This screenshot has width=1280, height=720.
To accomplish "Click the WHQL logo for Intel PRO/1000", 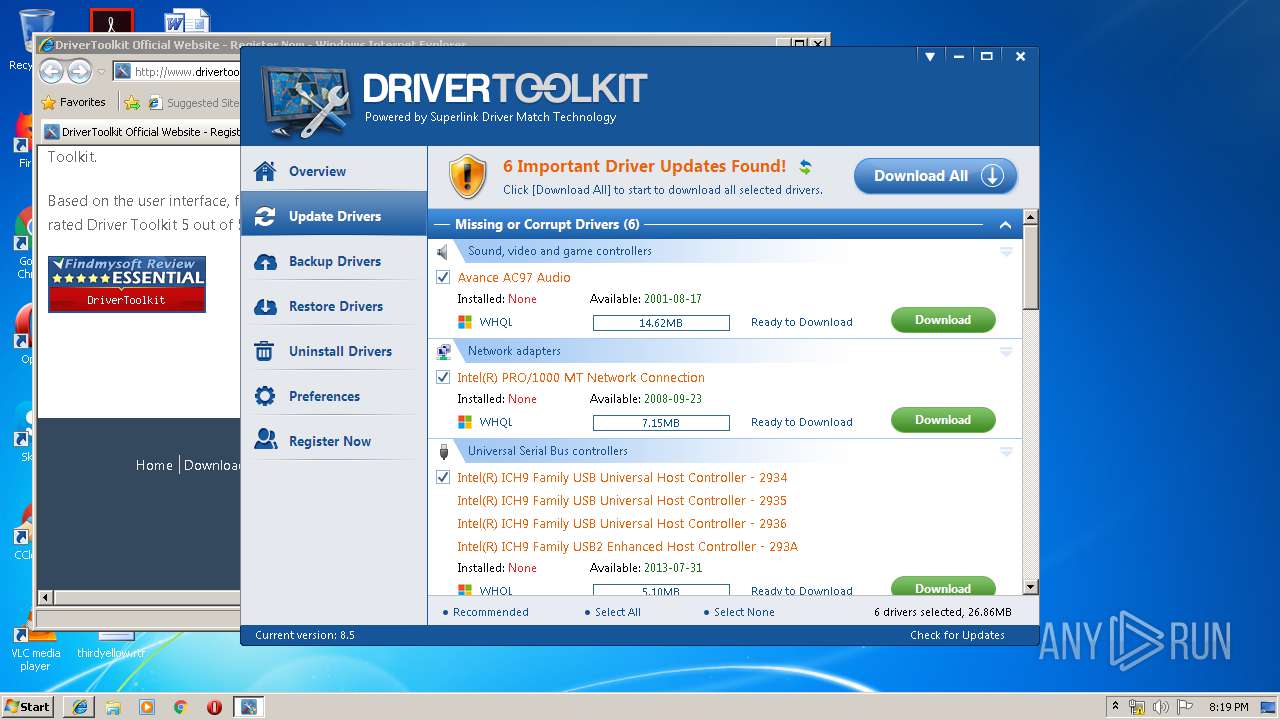I will [x=465, y=422].
